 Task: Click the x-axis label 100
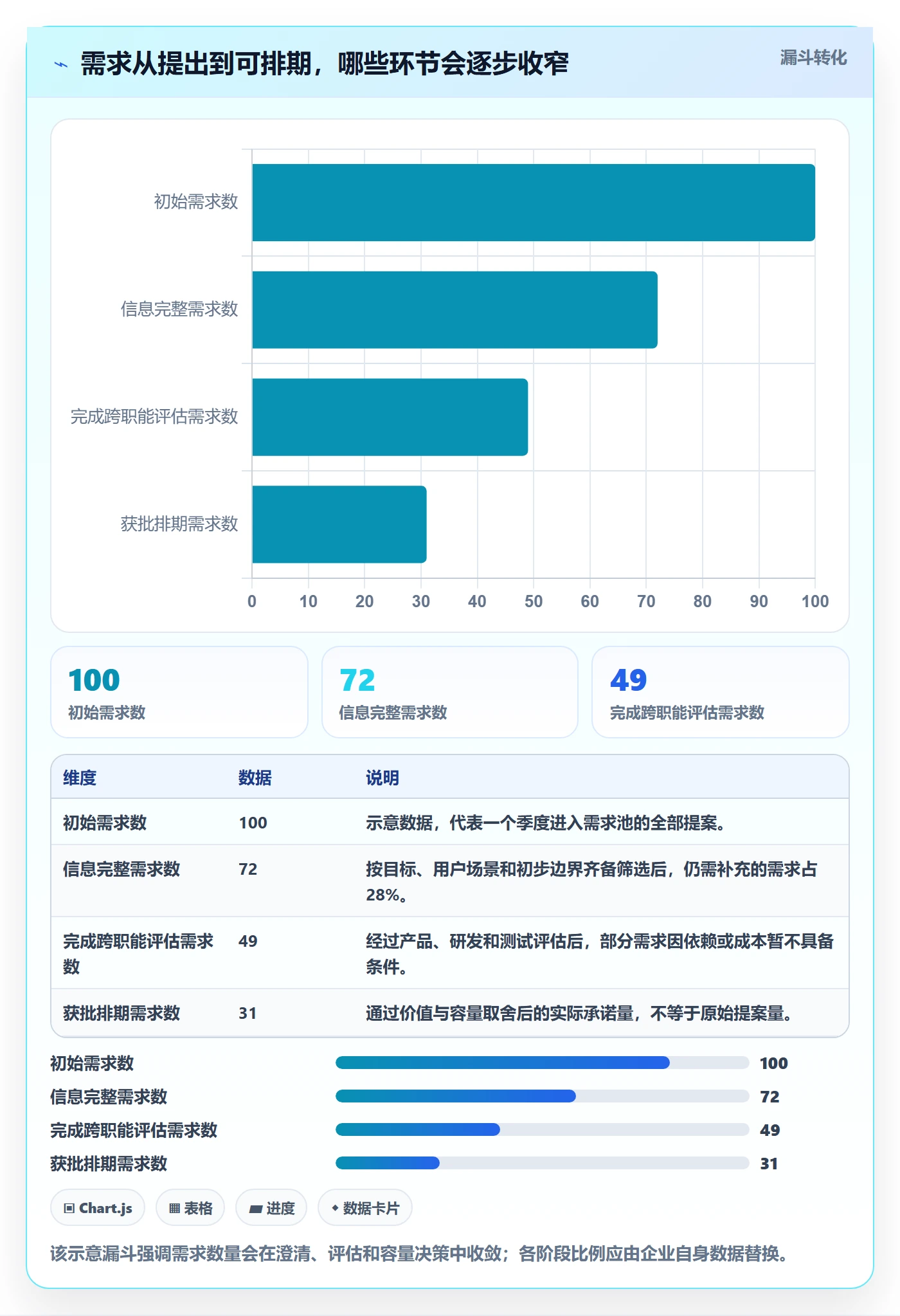click(x=815, y=601)
